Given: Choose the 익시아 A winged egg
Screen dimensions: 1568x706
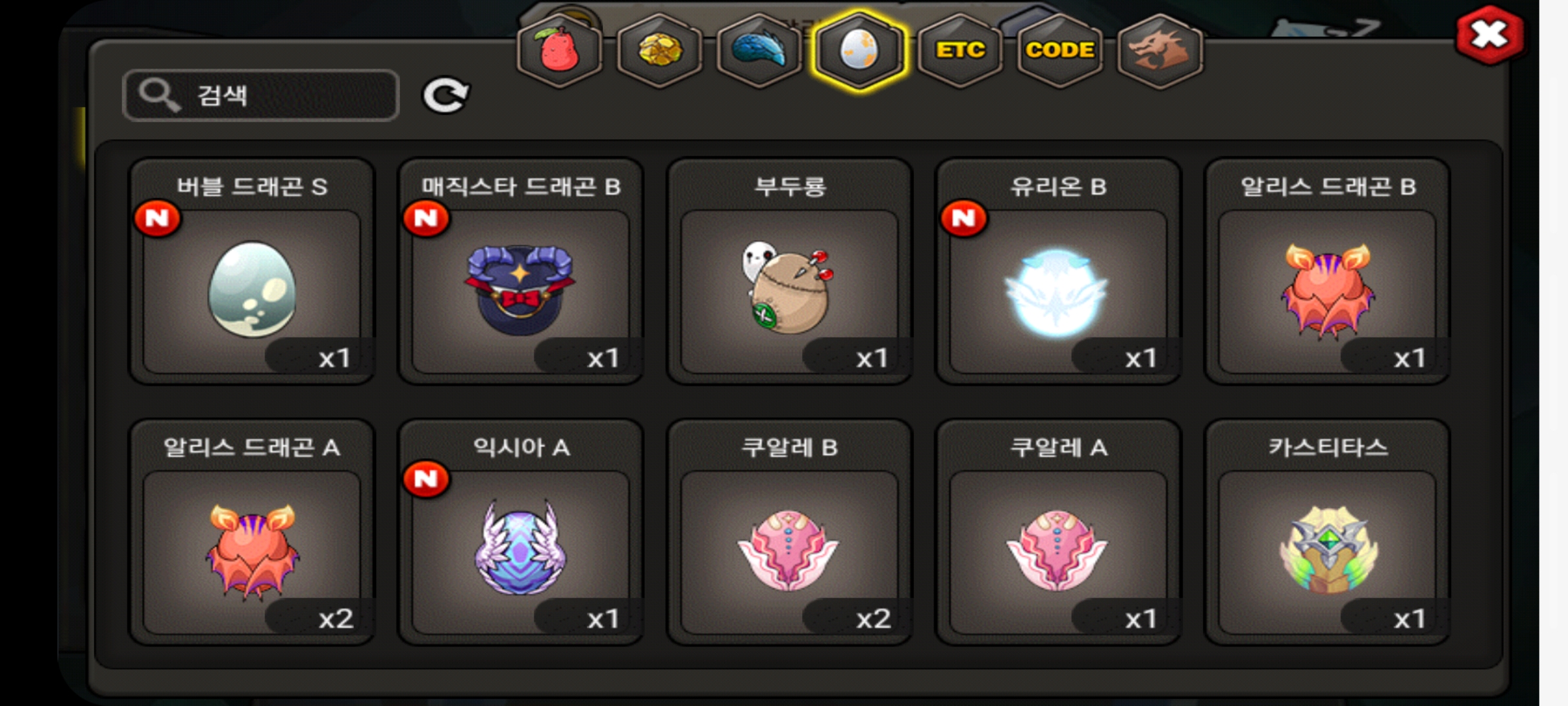Looking at the screenshot, I should tap(521, 532).
